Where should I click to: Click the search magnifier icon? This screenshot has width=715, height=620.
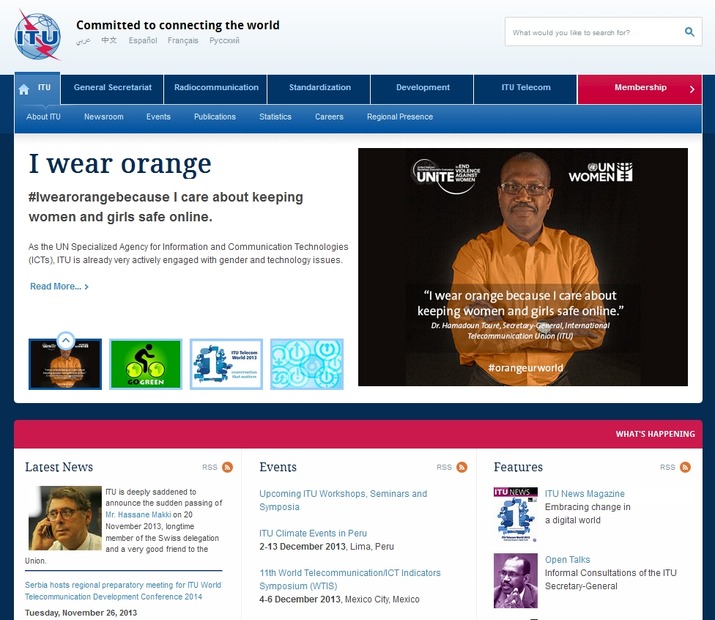[689, 32]
